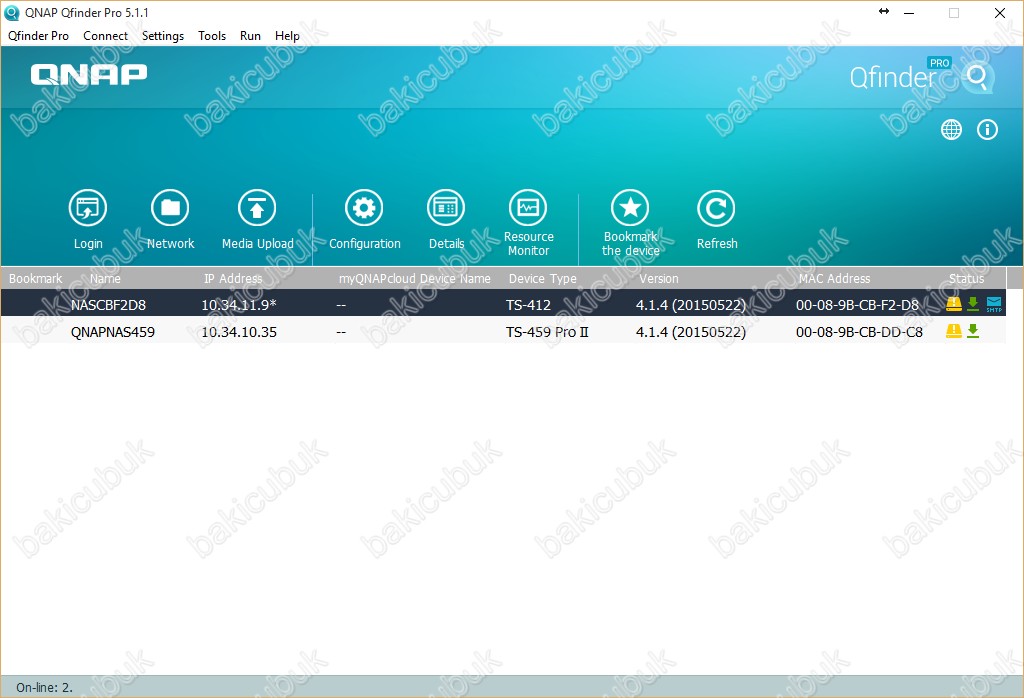Launch the Media Upload tool
The height and width of the screenshot is (698, 1024).
click(257, 208)
